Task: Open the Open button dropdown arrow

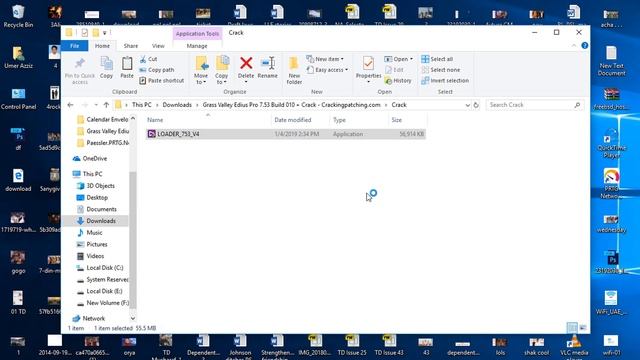Action: point(411,59)
